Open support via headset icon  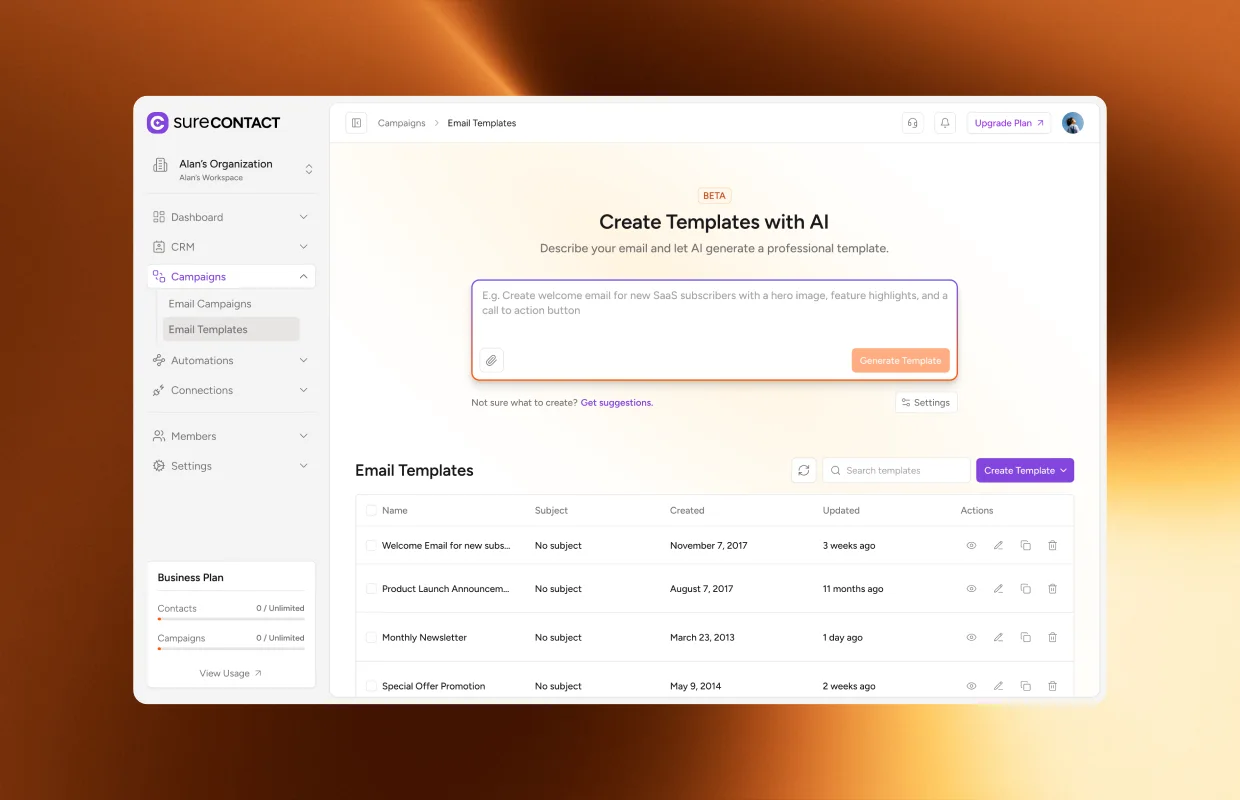click(912, 123)
